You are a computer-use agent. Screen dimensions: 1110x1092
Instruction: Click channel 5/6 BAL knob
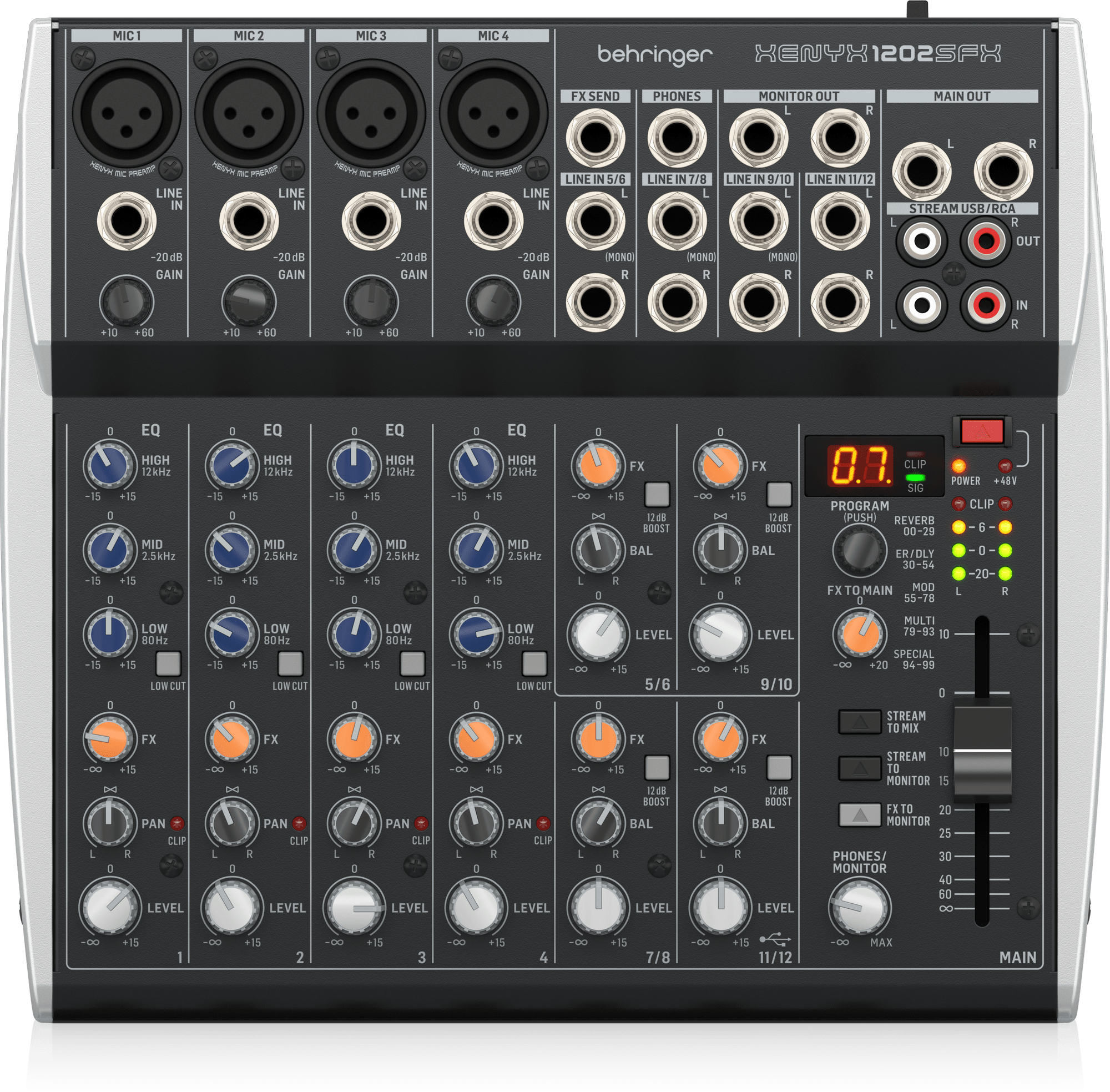(598, 550)
